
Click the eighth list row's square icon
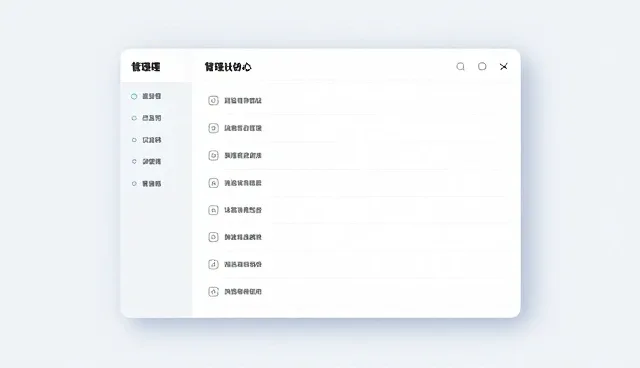point(213,292)
